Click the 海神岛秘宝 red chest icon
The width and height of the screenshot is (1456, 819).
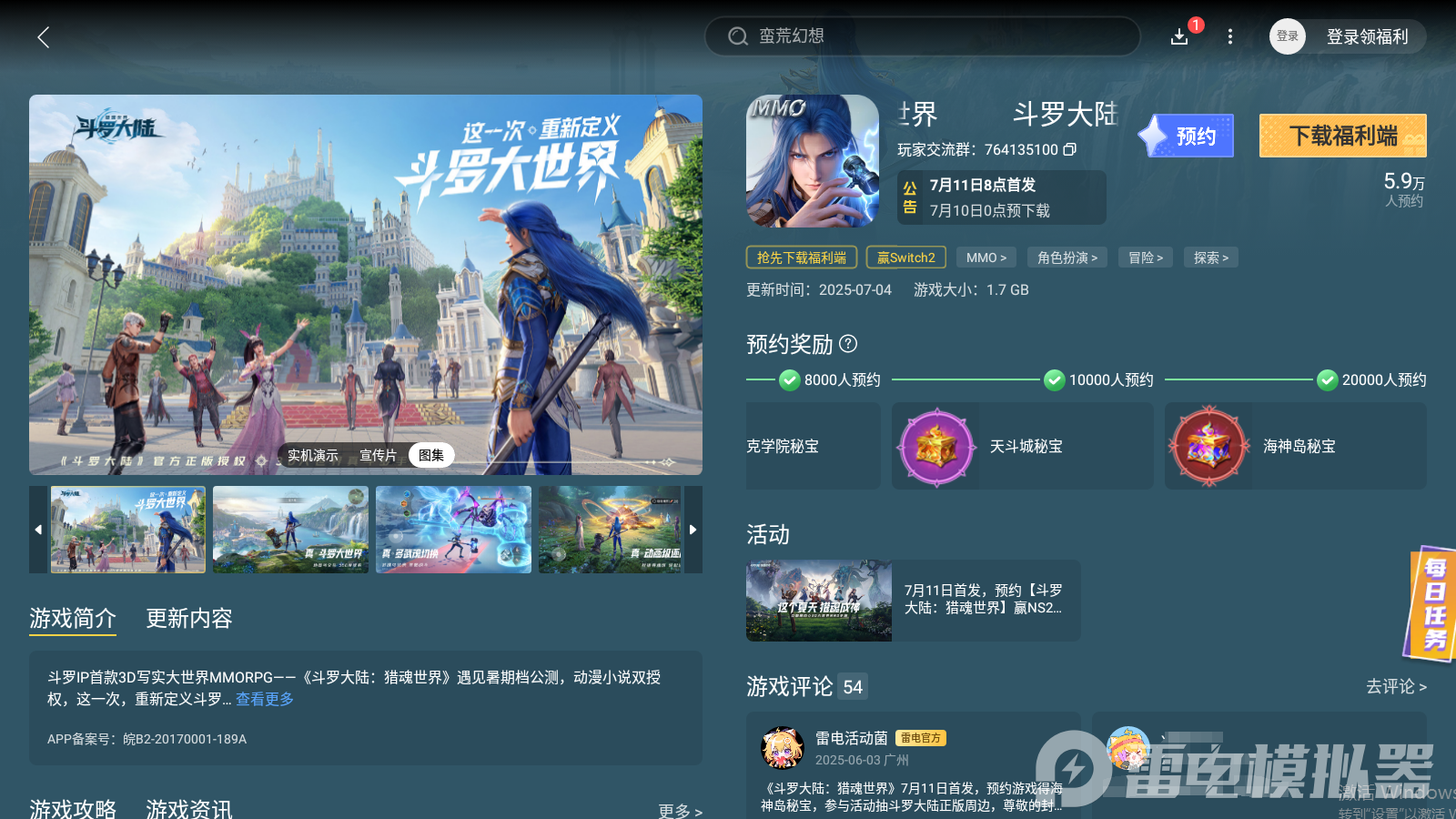(1209, 447)
